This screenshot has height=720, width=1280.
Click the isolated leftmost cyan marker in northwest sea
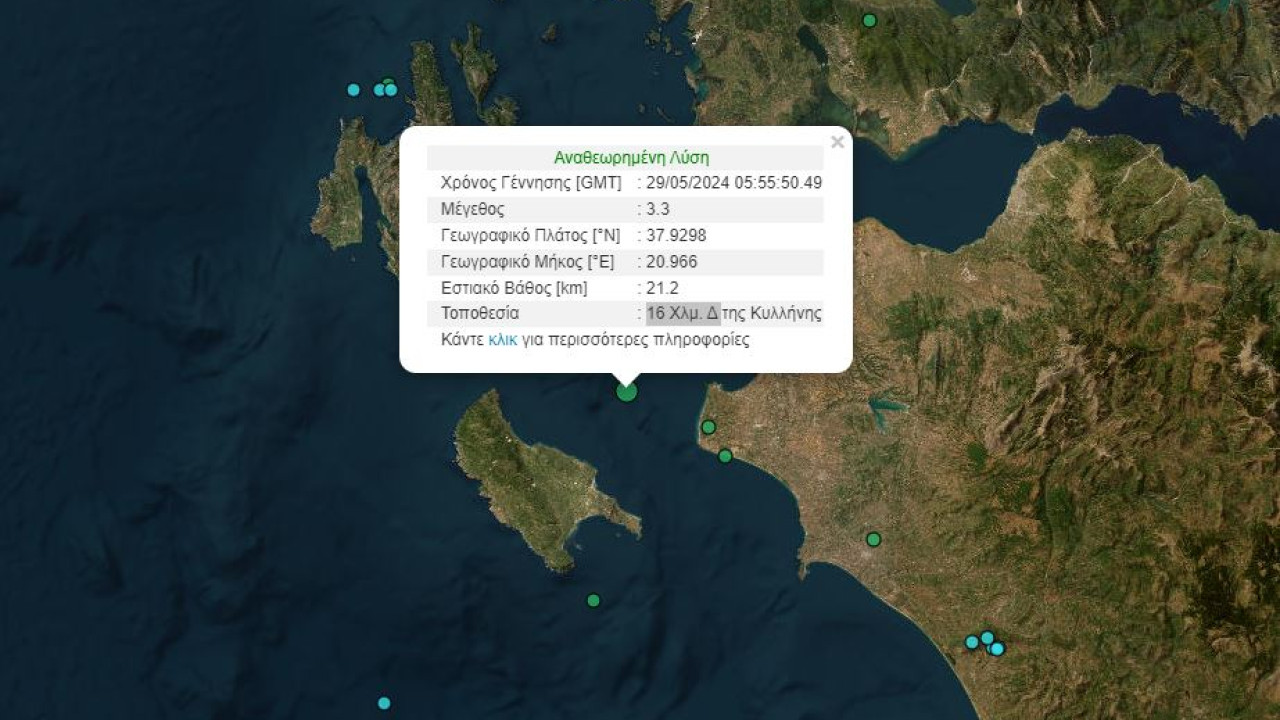[353, 89]
